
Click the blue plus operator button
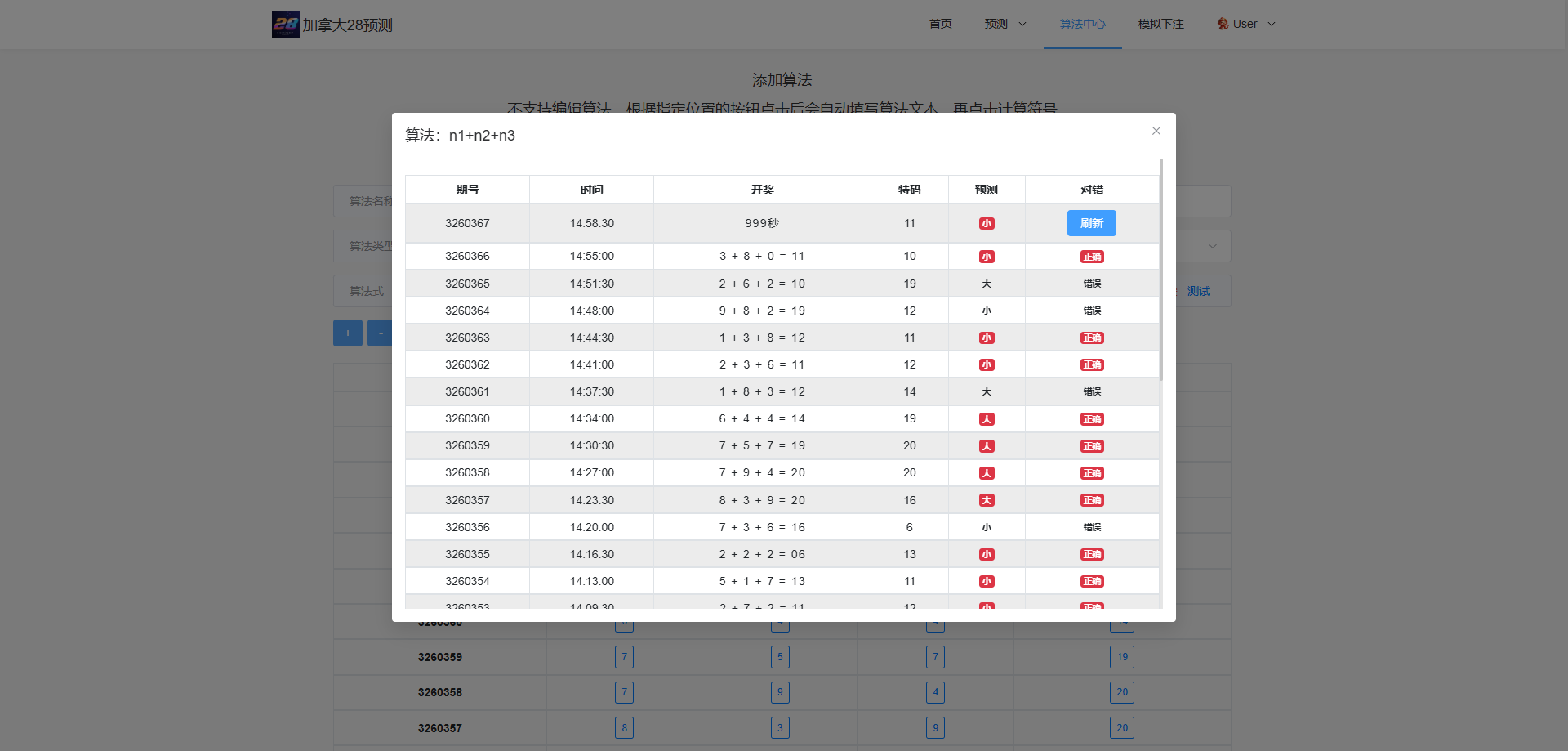[x=348, y=333]
